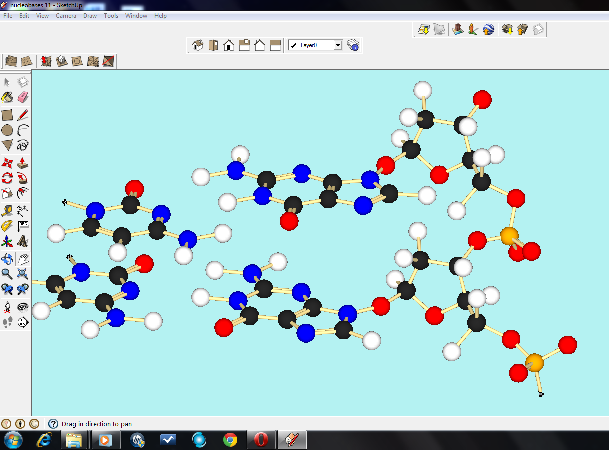This screenshot has width=609, height=450.
Task: Switch to Front house view
Action: pos(229,45)
